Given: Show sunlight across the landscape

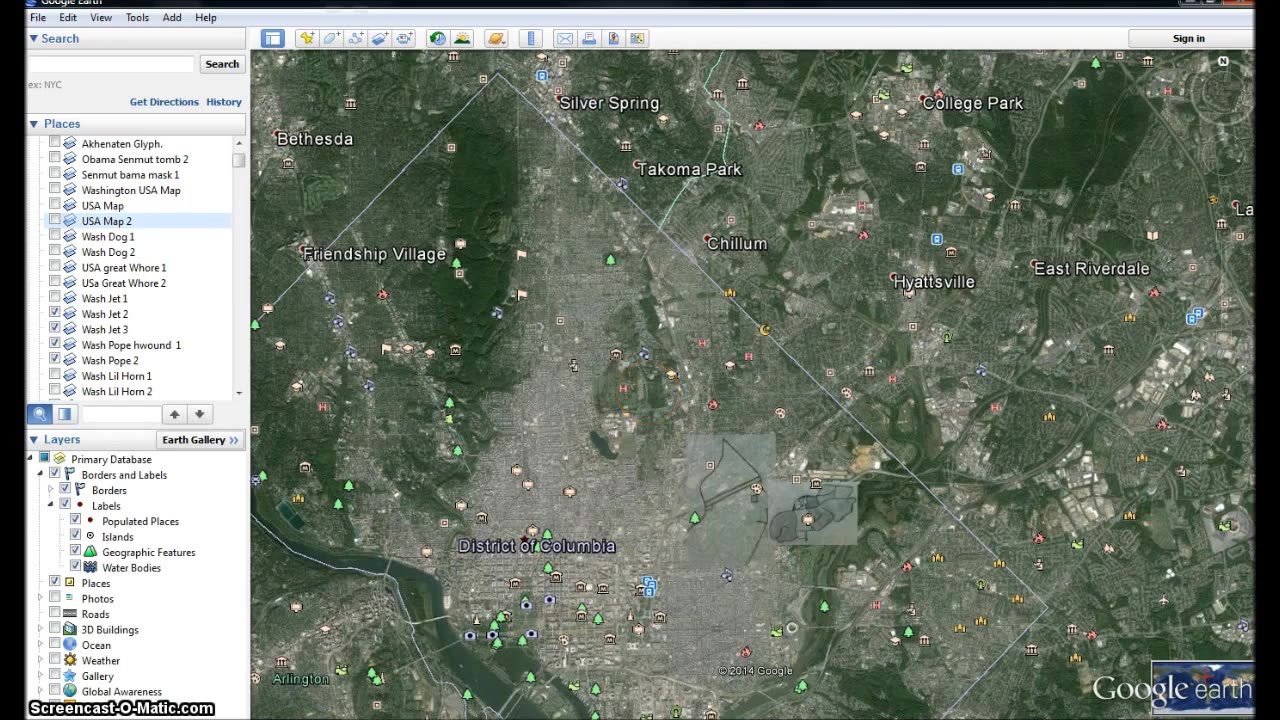Looking at the screenshot, I should point(462,38).
